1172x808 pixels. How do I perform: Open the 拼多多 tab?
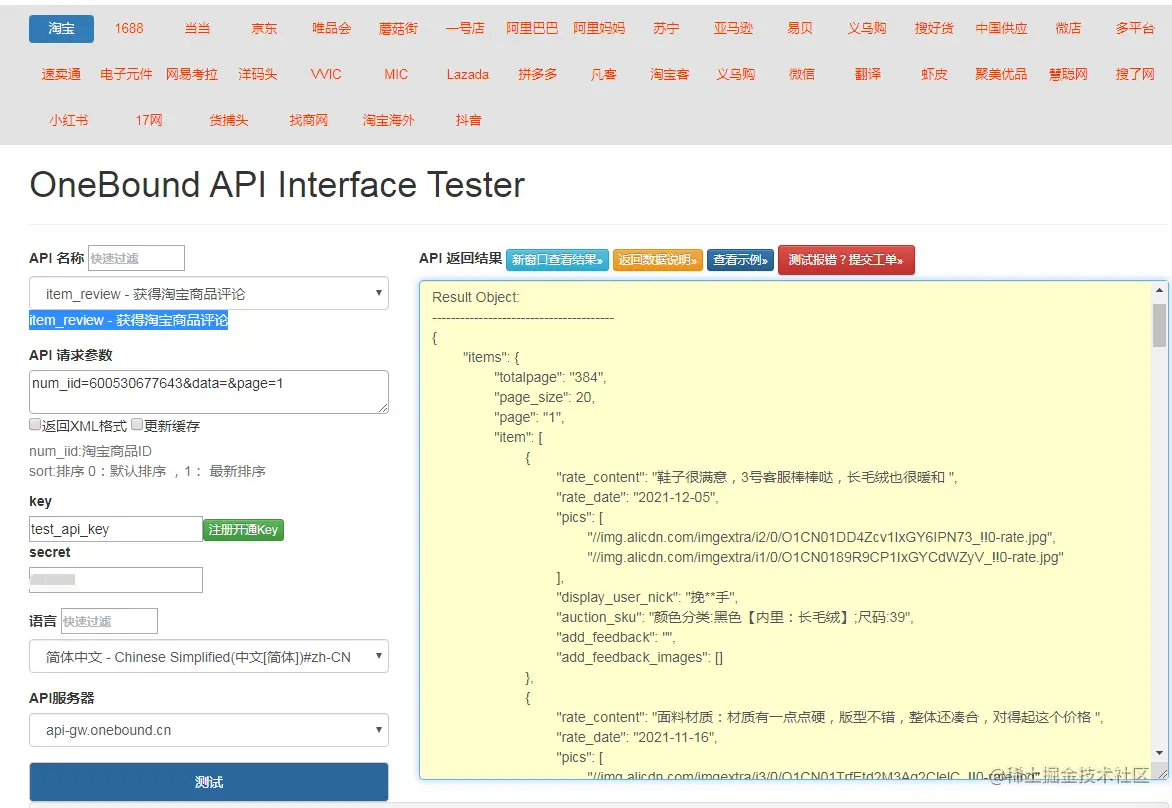pyautogui.click(x=537, y=74)
